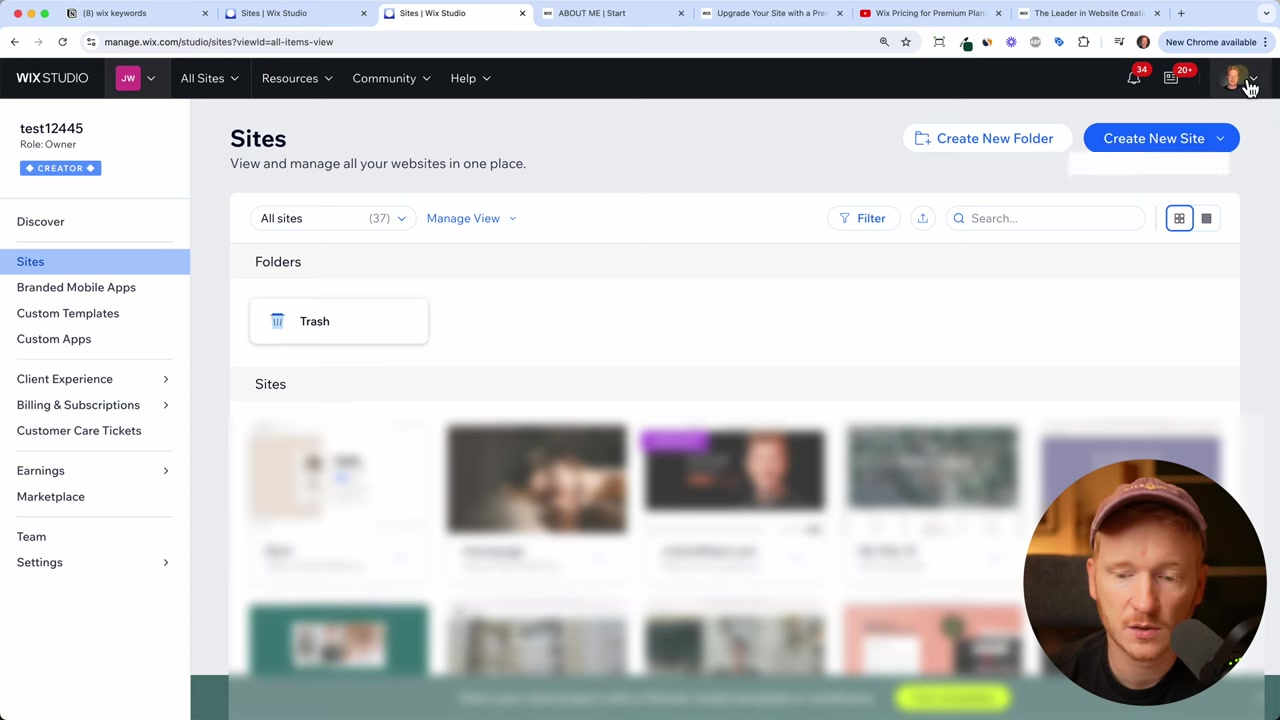Open Chrome media controls icon
Screen dimensions: 1280x720
click(x=1119, y=42)
